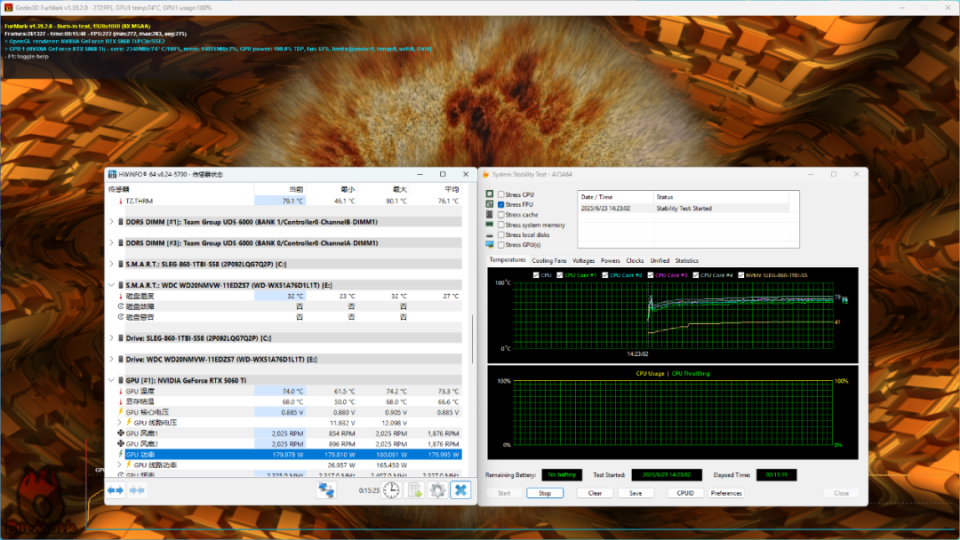Expand the S.M.A.R.T.: SLEG-860-1TBI-SS8 group
The image size is (960, 540).
click(x=111, y=264)
